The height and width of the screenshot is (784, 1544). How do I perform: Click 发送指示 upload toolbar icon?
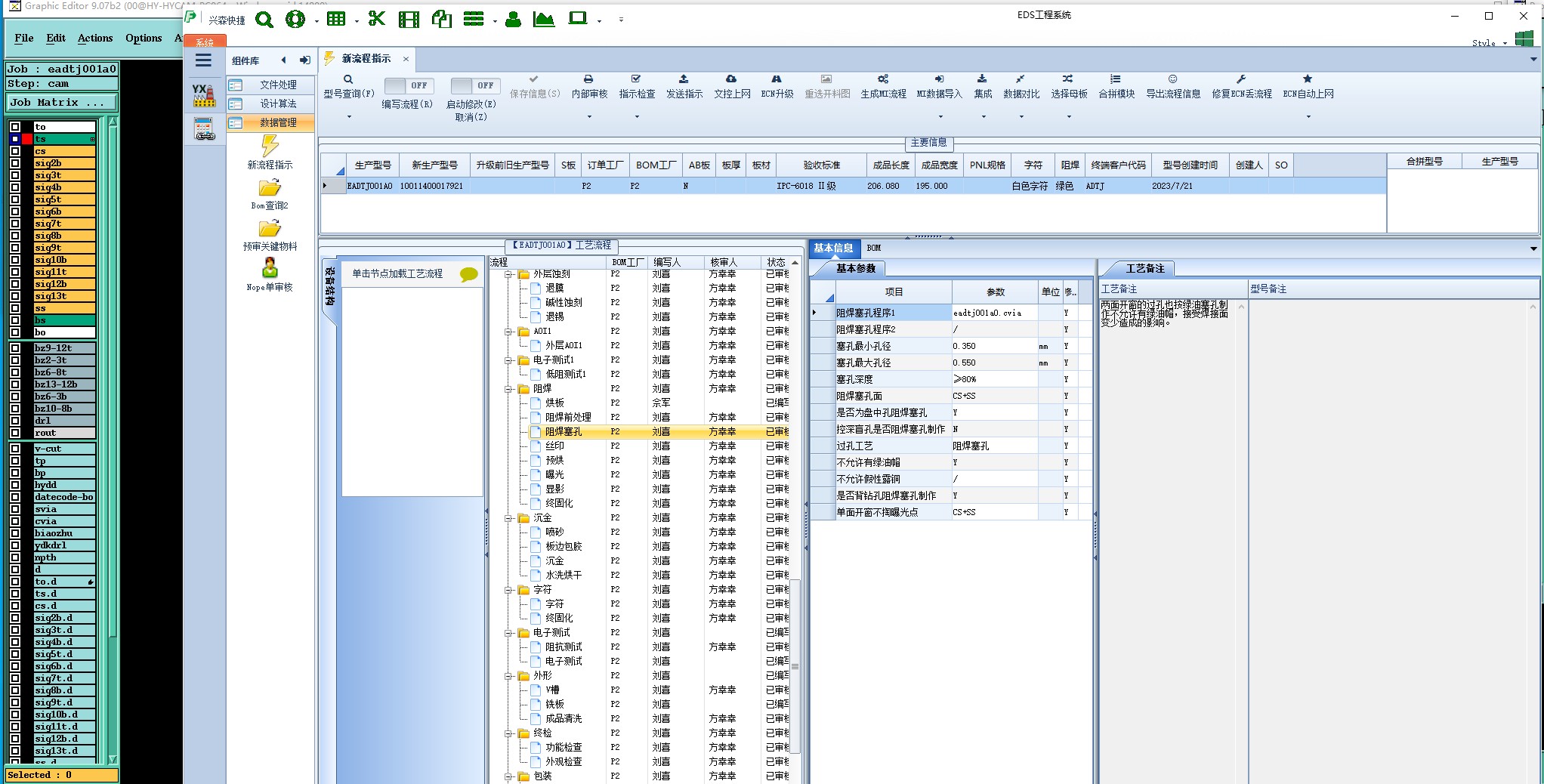click(684, 79)
